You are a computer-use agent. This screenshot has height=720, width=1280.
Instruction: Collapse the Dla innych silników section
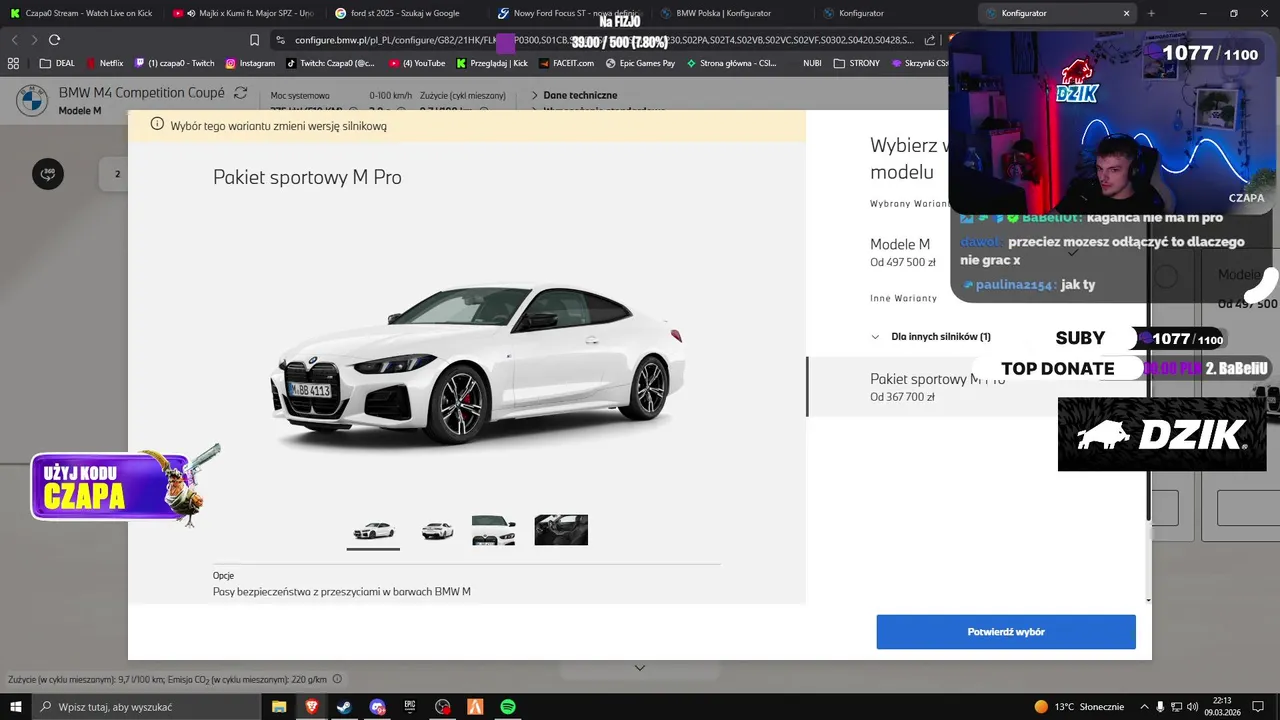pos(931,337)
